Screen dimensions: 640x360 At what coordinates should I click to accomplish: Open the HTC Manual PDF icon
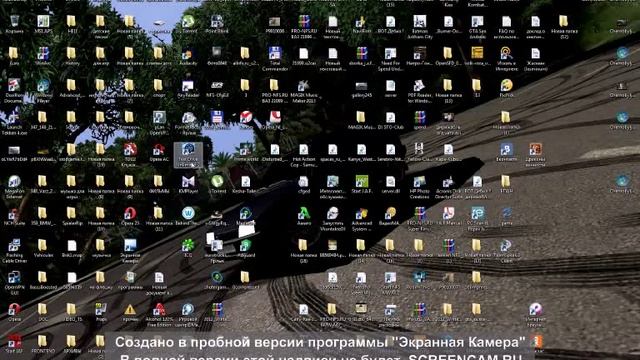point(448,216)
